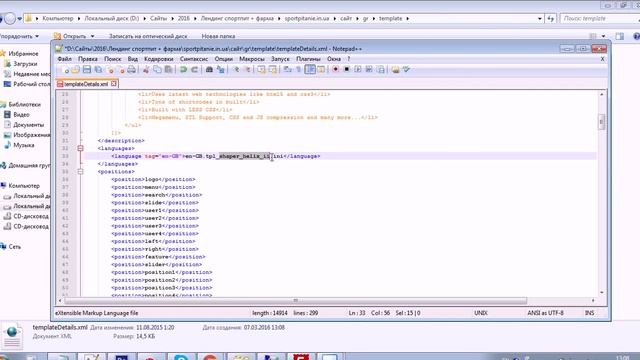This screenshot has height=360, width=640.
Task: Open the Окна menu
Action: 333,59
